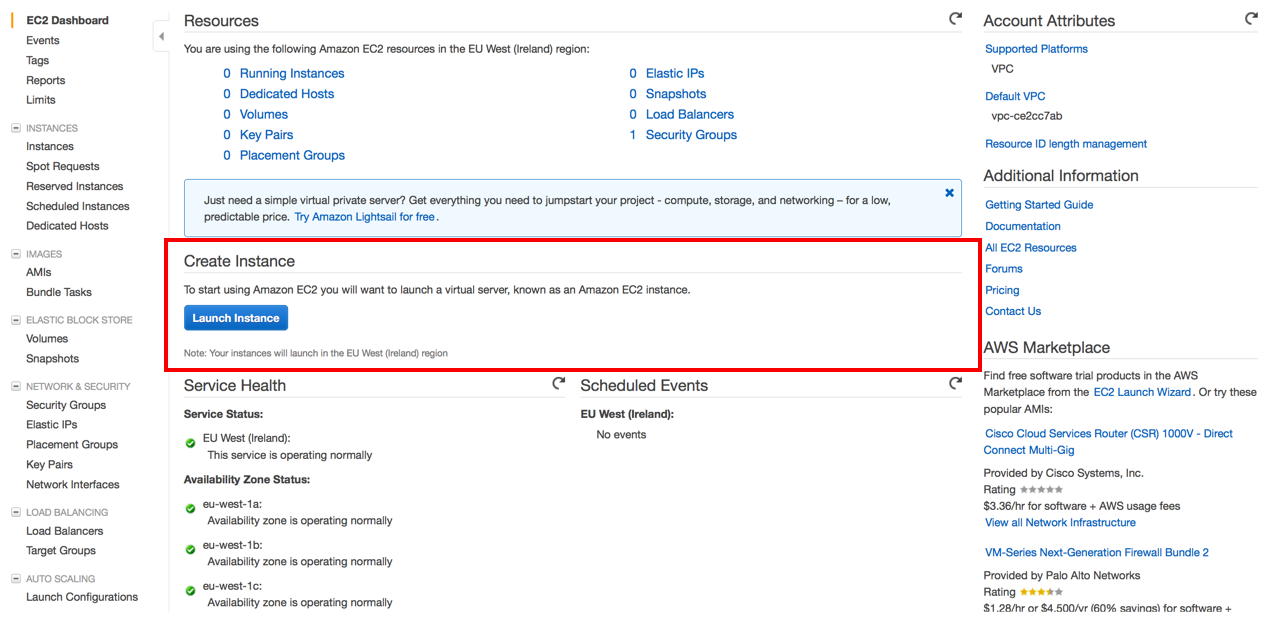Dismiss the Lightsail promotion banner
The image size is (1279, 619).
949,193
